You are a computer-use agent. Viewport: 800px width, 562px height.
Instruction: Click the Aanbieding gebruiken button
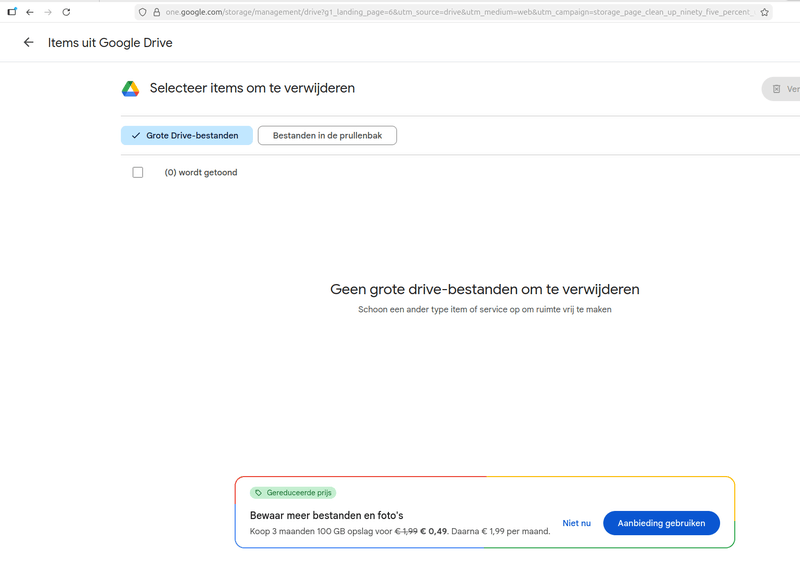pos(661,523)
